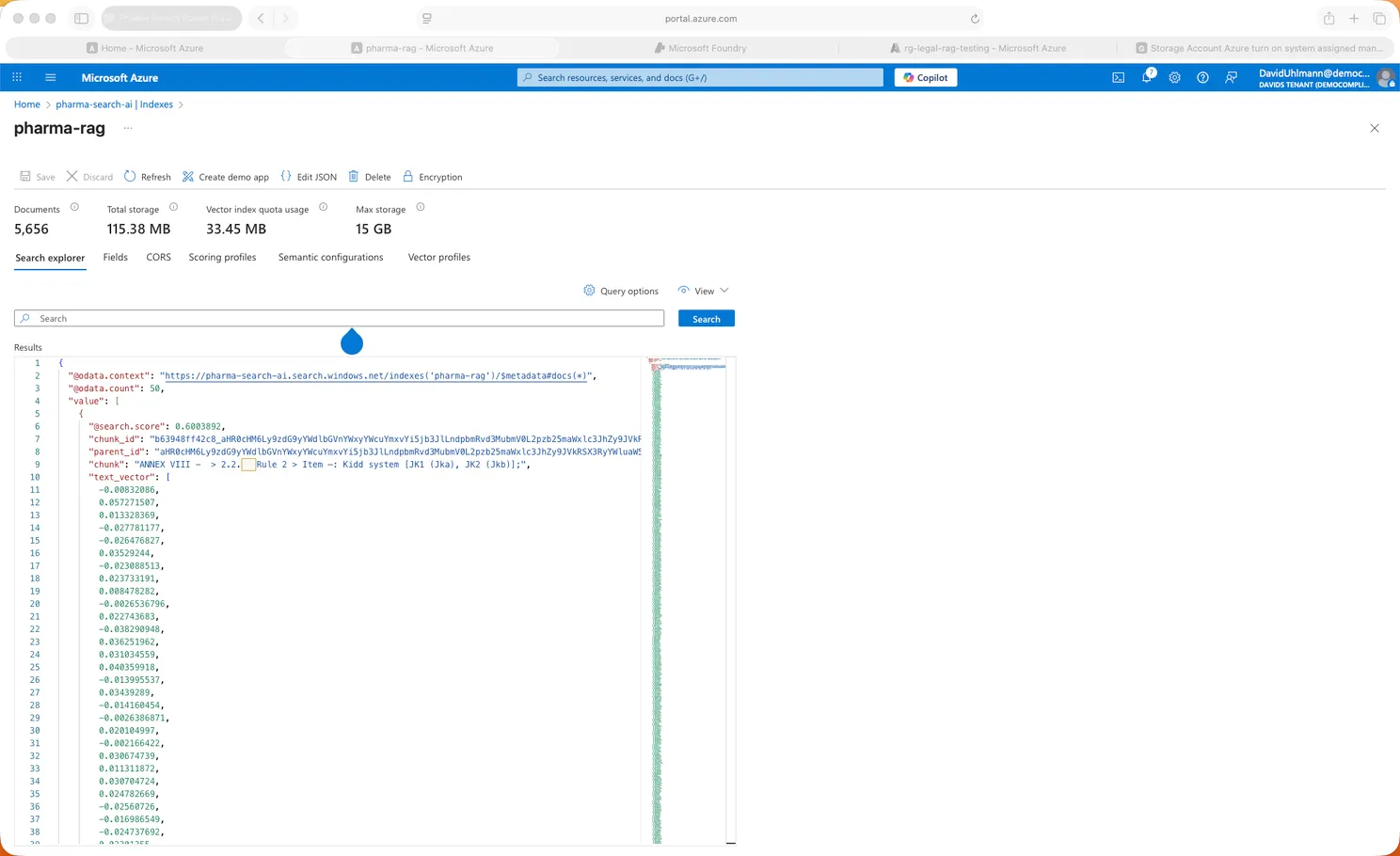Open the Semantic configurations tab

(331, 257)
